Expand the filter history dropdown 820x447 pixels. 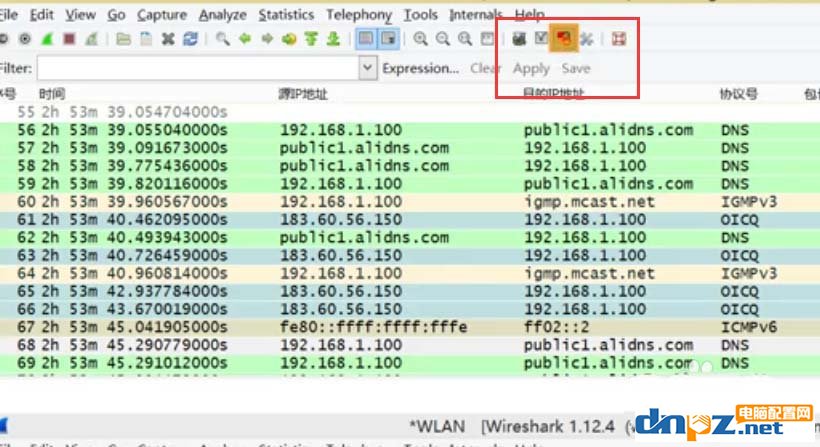pos(368,68)
